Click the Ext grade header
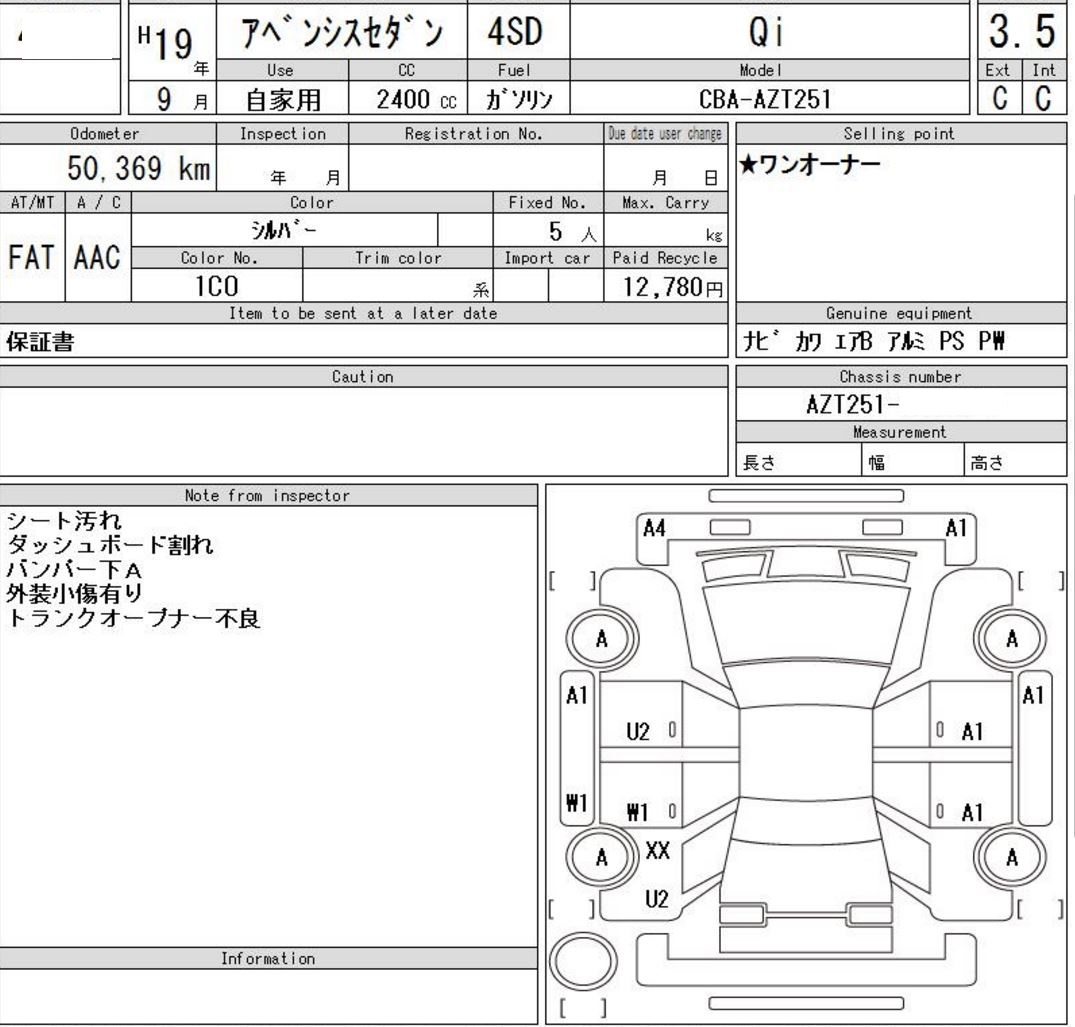 coord(998,70)
